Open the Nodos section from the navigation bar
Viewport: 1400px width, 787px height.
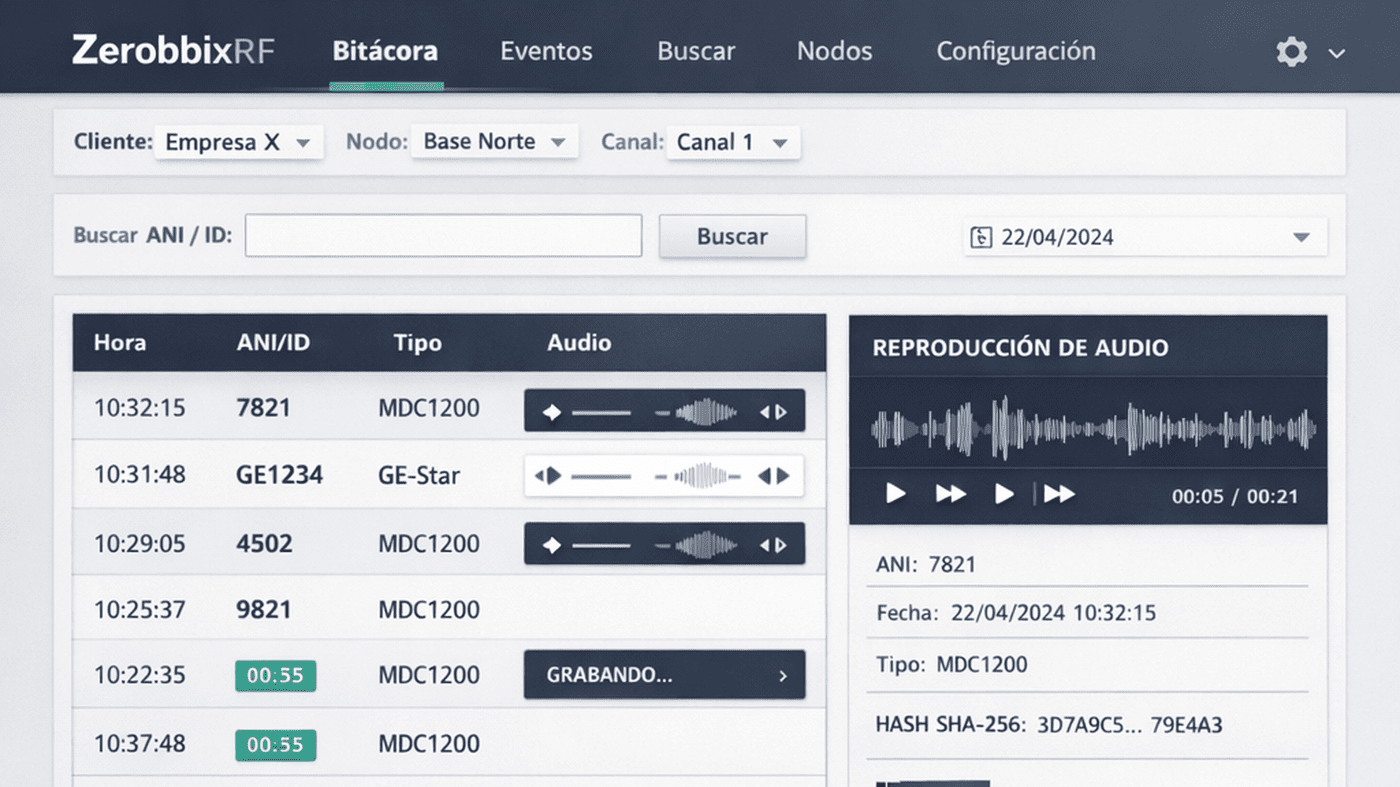(x=834, y=51)
